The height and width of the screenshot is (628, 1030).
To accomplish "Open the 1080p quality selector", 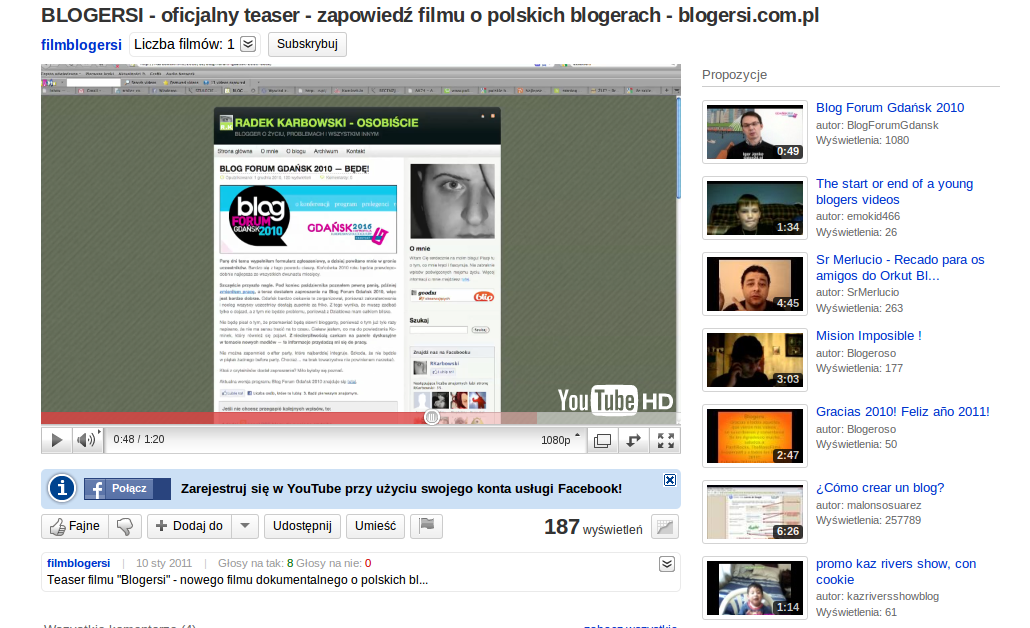I will click(x=561, y=440).
